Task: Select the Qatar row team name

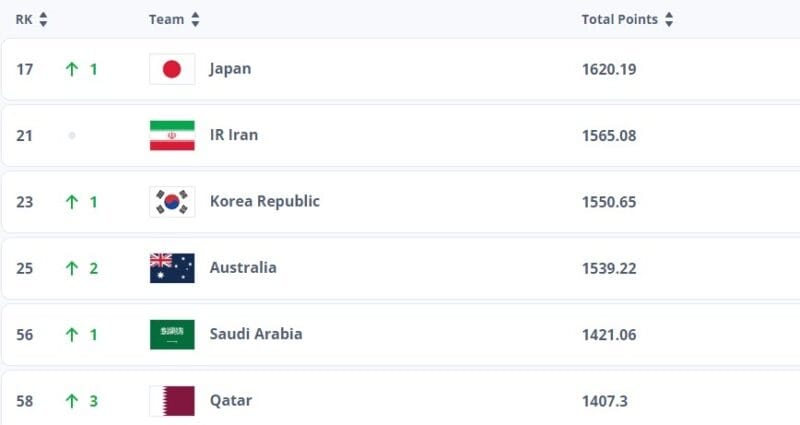Action: tap(230, 400)
